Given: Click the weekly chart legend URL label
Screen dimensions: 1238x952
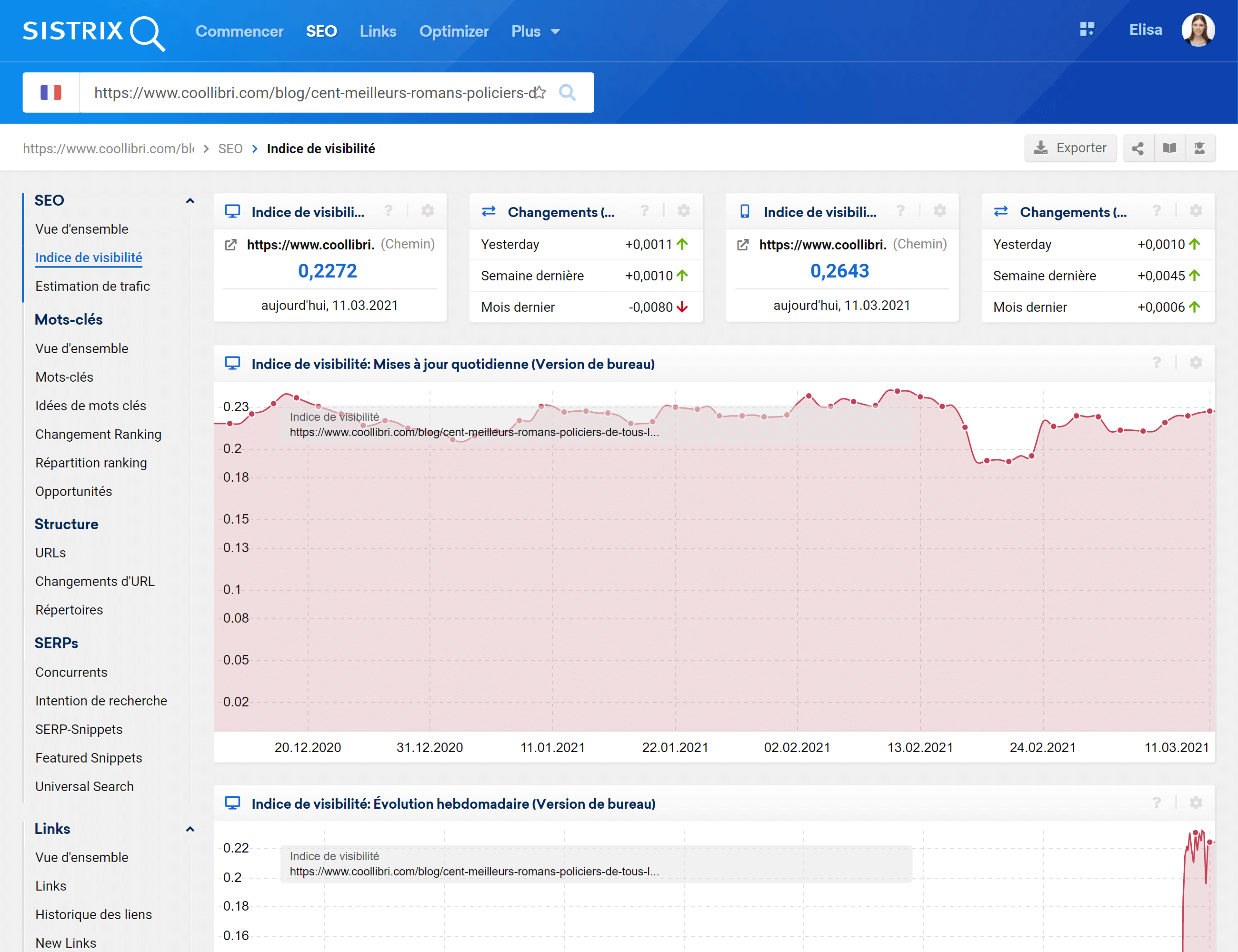Looking at the screenshot, I should click(x=474, y=872).
